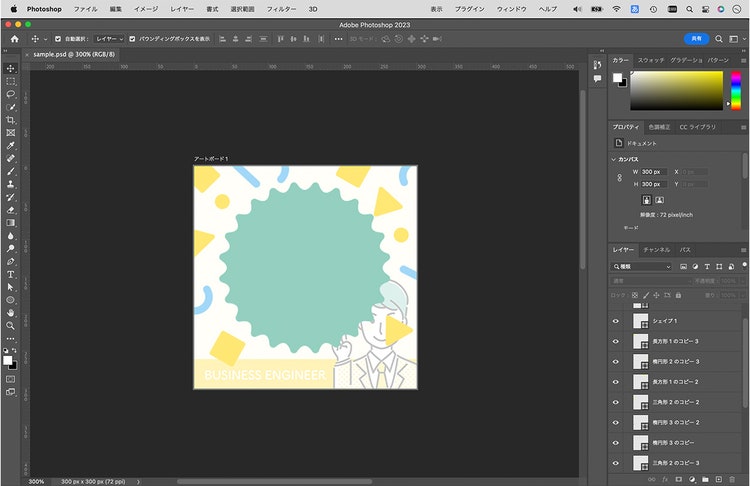Select the Horizontal Type tool
The width and height of the screenshot is (750, 486).
pyautogui.click(x=11, y=275)
